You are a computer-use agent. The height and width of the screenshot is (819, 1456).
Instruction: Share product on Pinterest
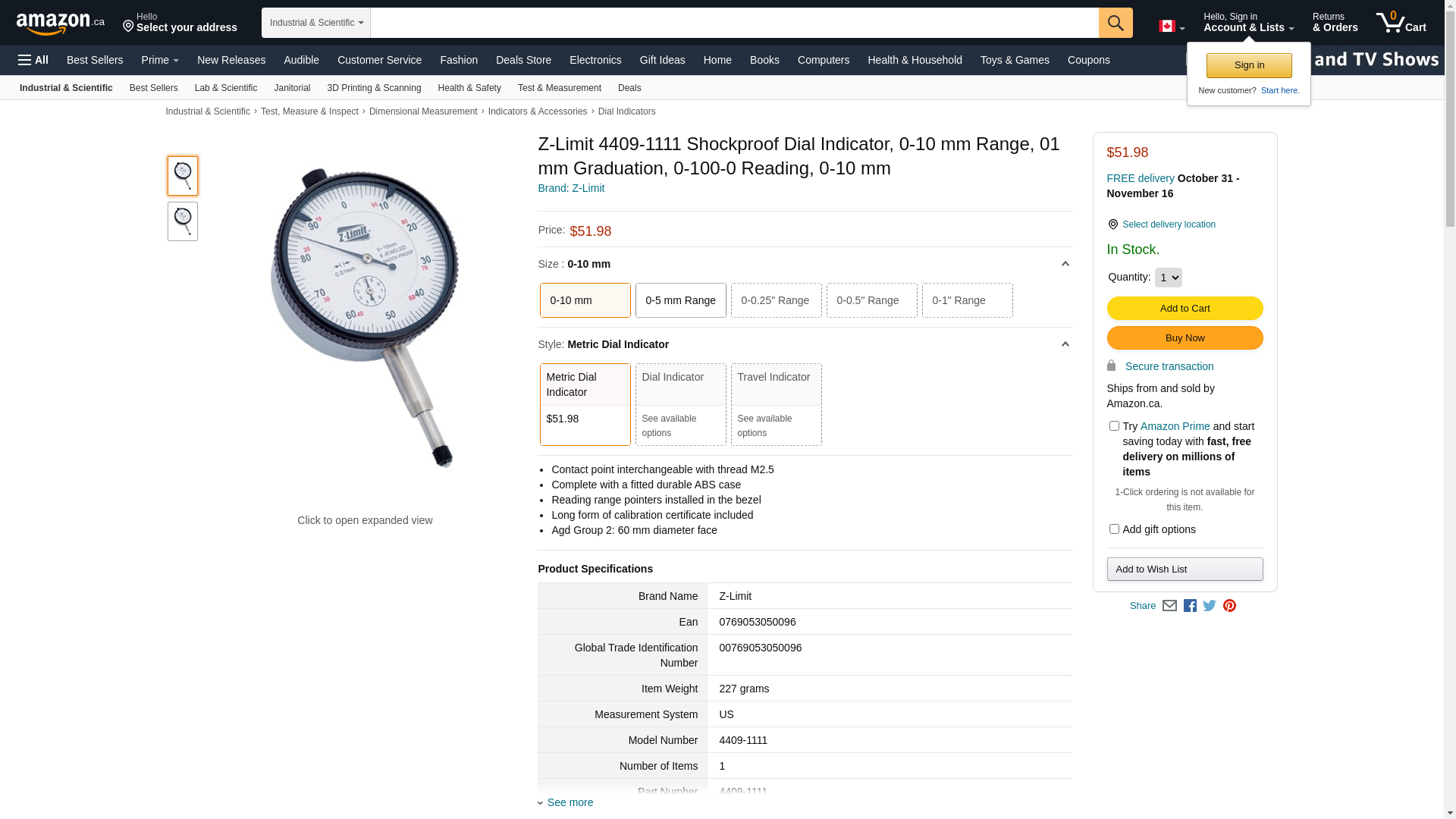point(1229,606)
